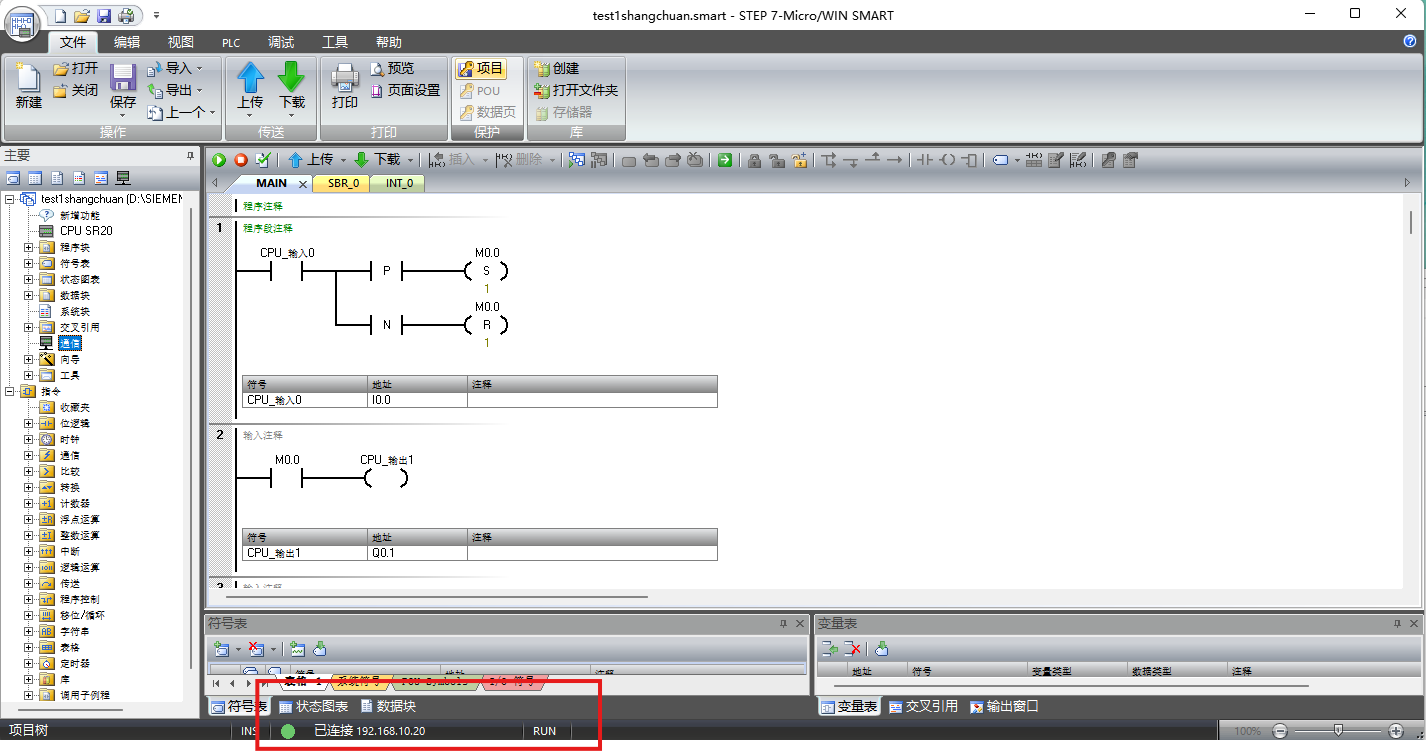Image resolution: width=1426 pixels, height=751 pixels.
Task: Switch to the 数据块 bottom panel tab
Action: click(x=388, y=706)
